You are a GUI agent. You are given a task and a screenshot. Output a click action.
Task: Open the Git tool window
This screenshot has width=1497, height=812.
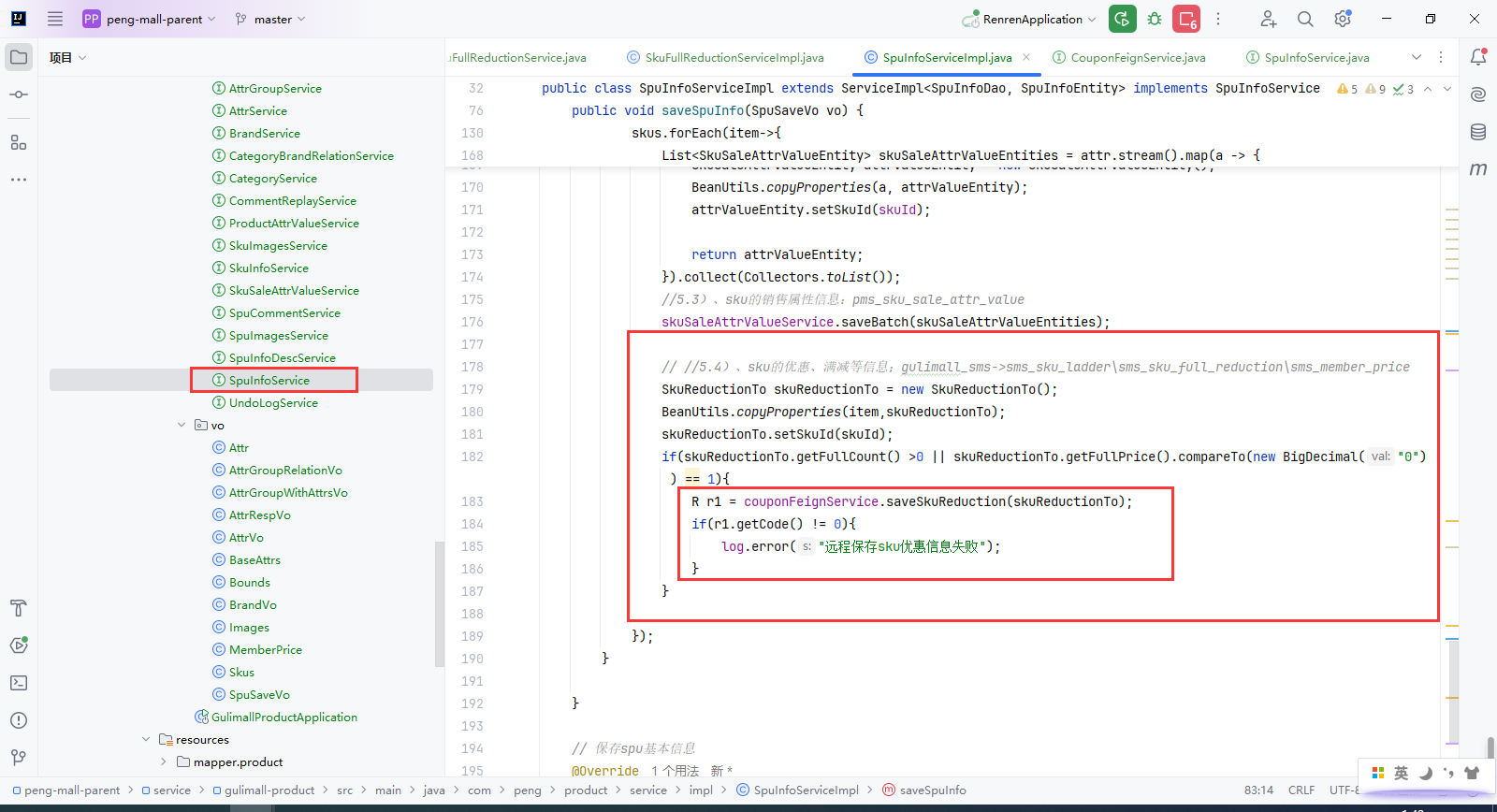pos(19,758)
